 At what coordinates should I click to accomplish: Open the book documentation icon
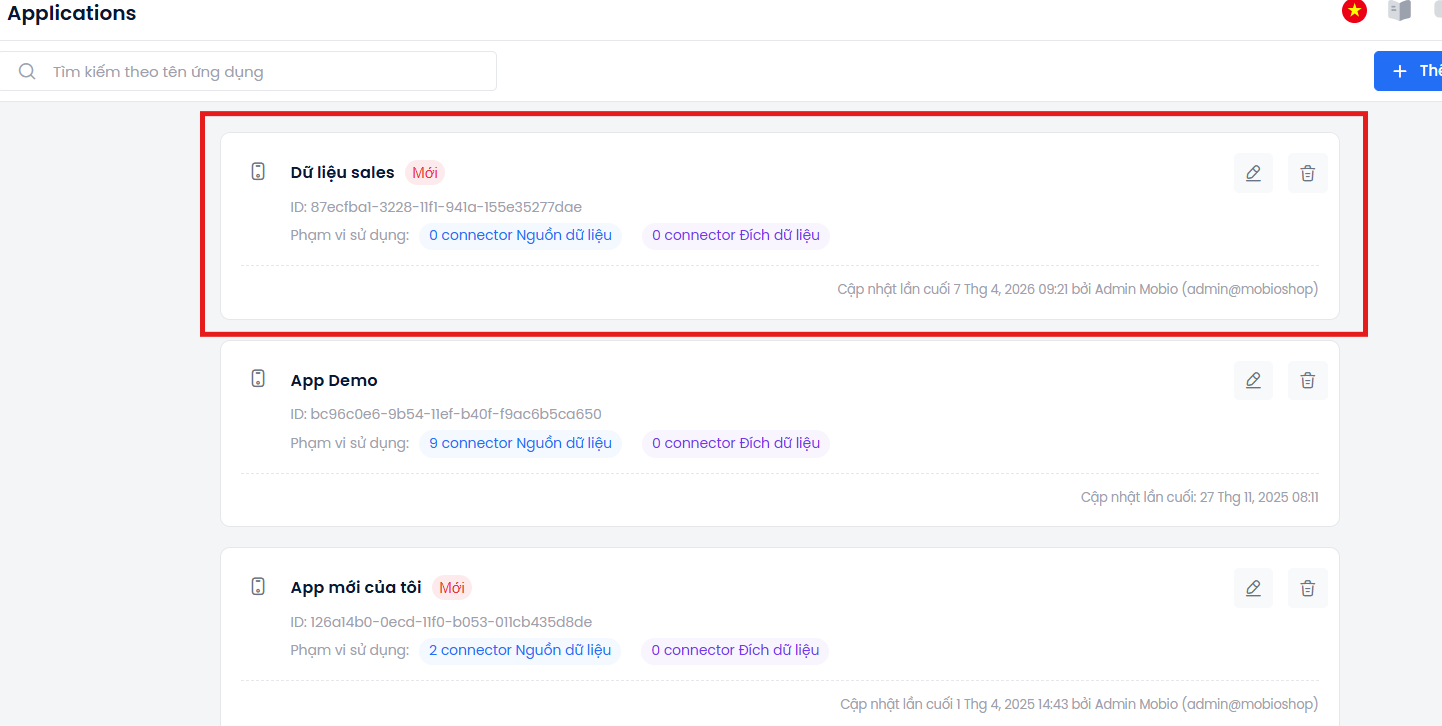1399,11
